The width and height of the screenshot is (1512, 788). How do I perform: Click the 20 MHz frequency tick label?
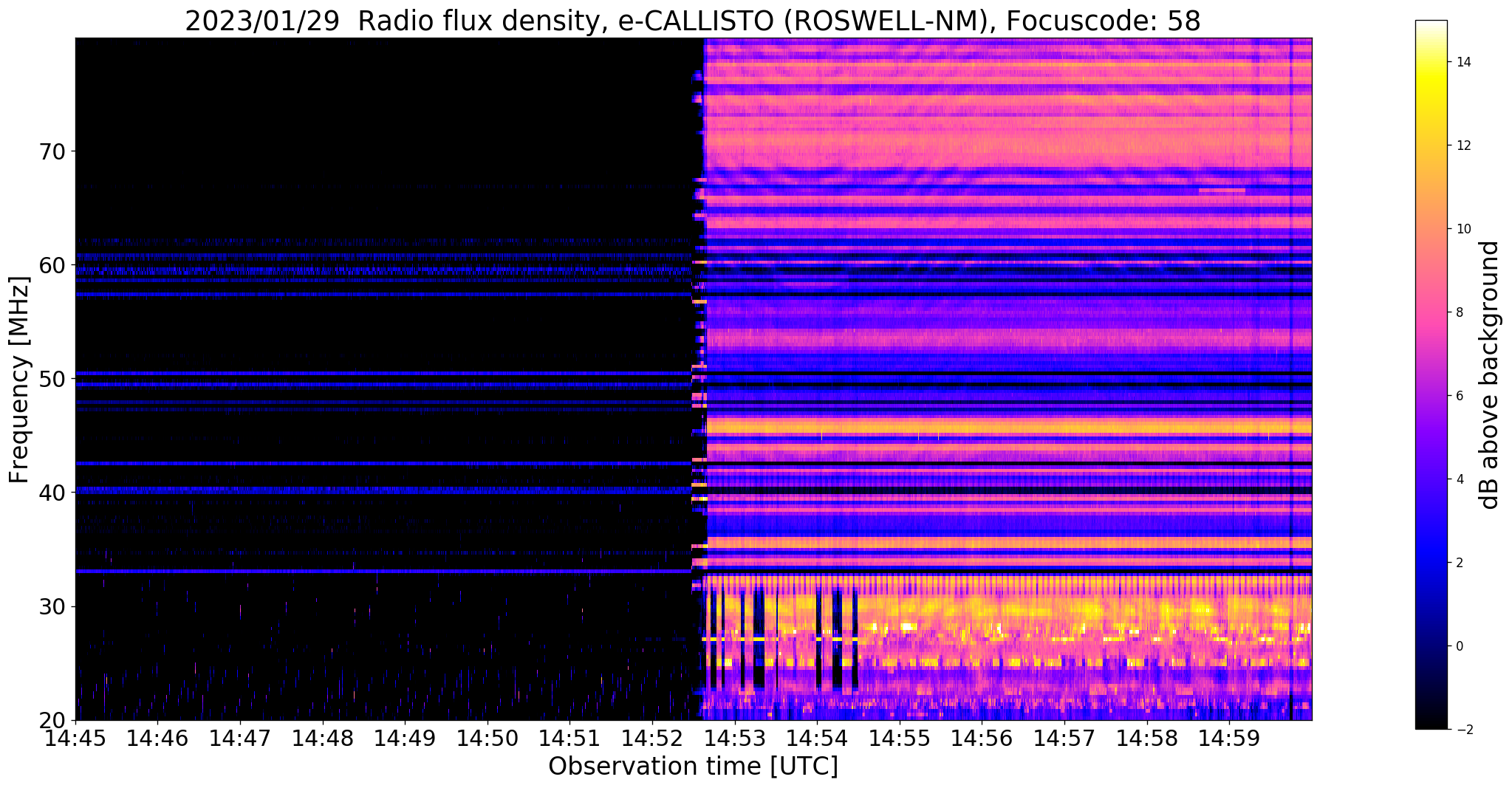click(52, 720)
